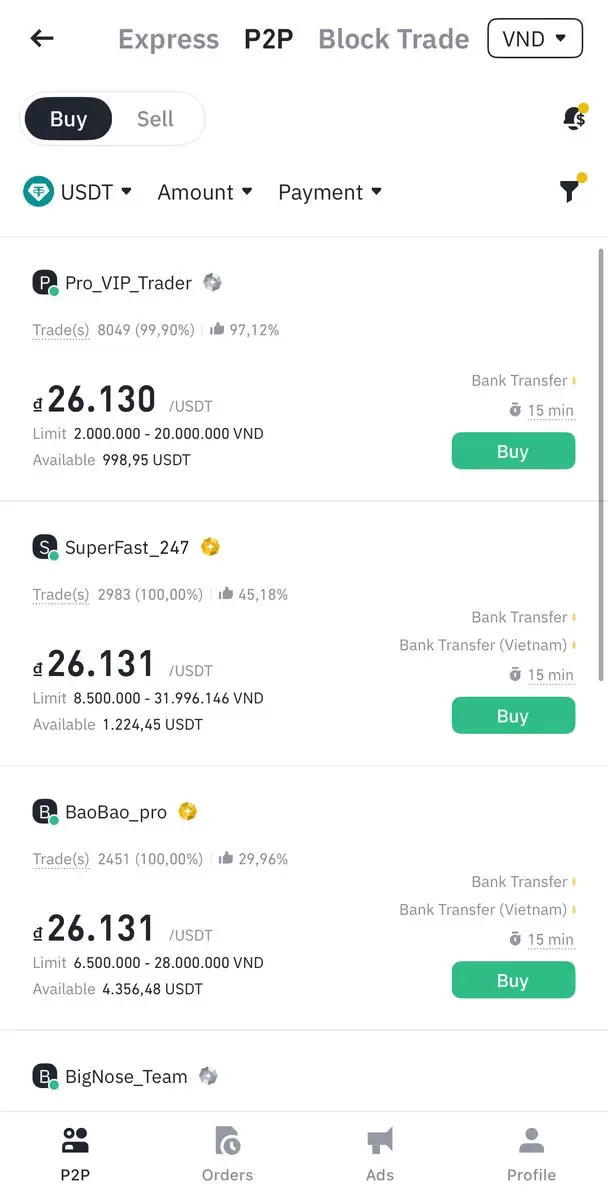
Task: Open the VND currency dropdown
Action: pos(534,39)
